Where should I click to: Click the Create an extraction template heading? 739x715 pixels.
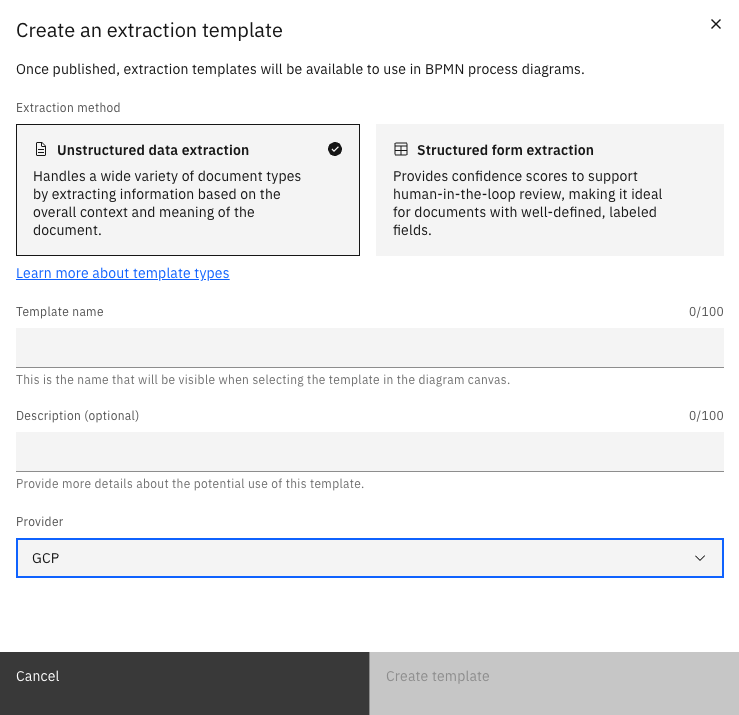click(x=149, y=31)
